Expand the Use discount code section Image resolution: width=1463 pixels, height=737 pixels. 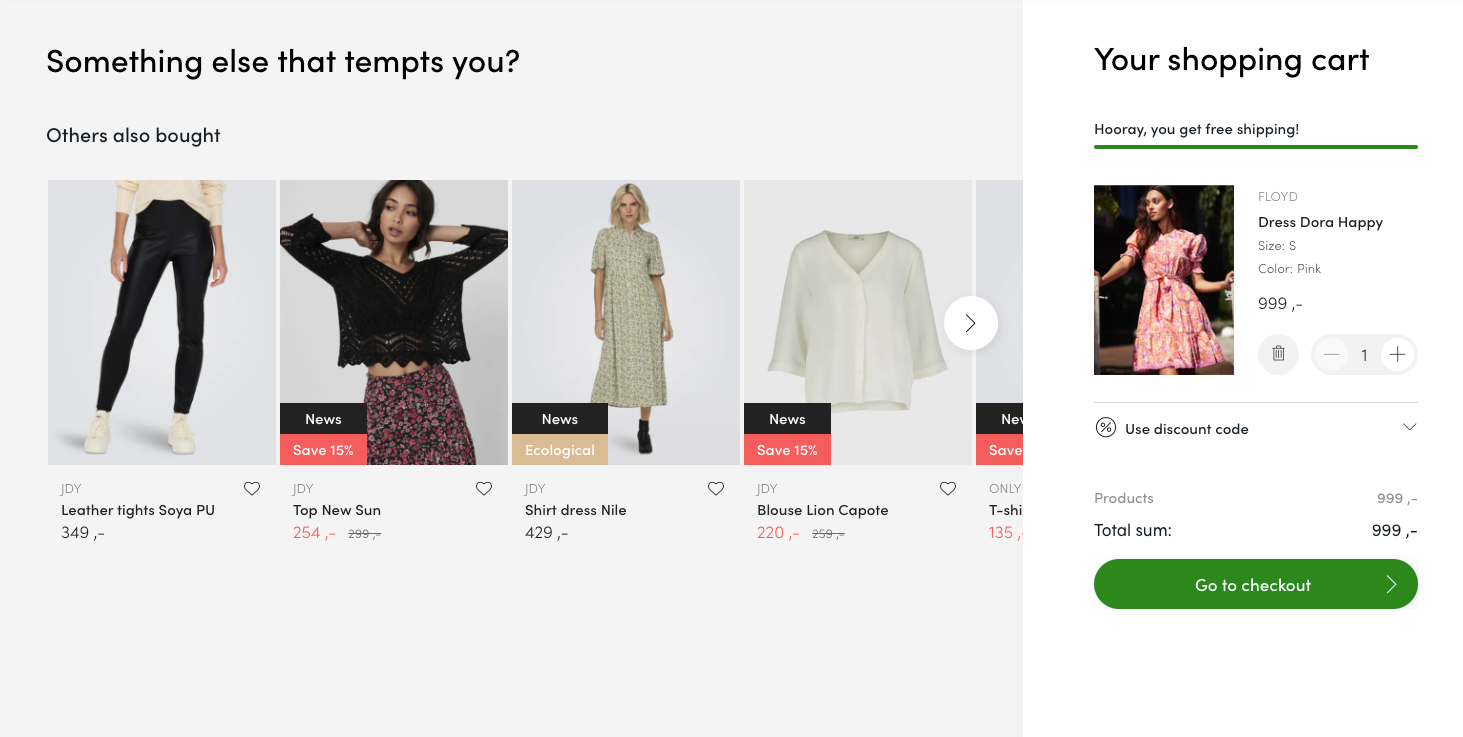point(1256,428)
